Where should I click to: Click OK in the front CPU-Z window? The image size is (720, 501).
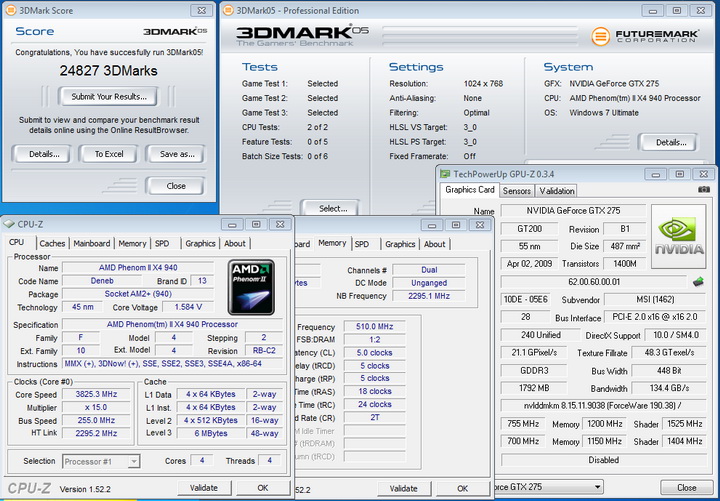263,488
